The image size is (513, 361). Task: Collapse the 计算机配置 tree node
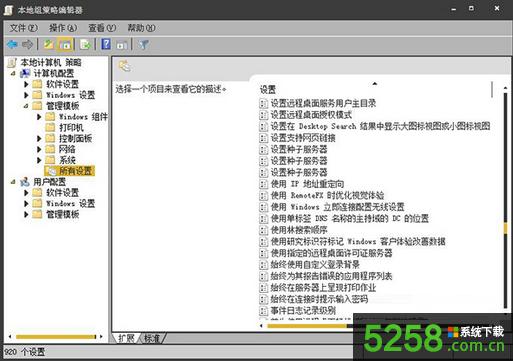tap(13, 73)
